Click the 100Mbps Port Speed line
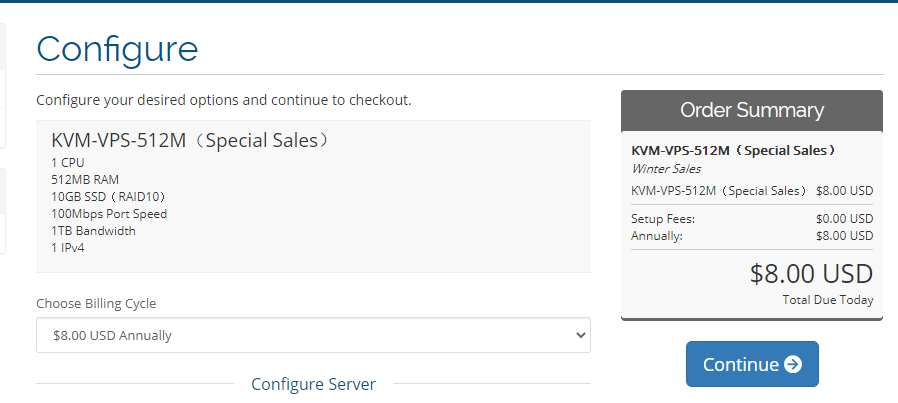 pyautogui.click(x=109, y=213)
